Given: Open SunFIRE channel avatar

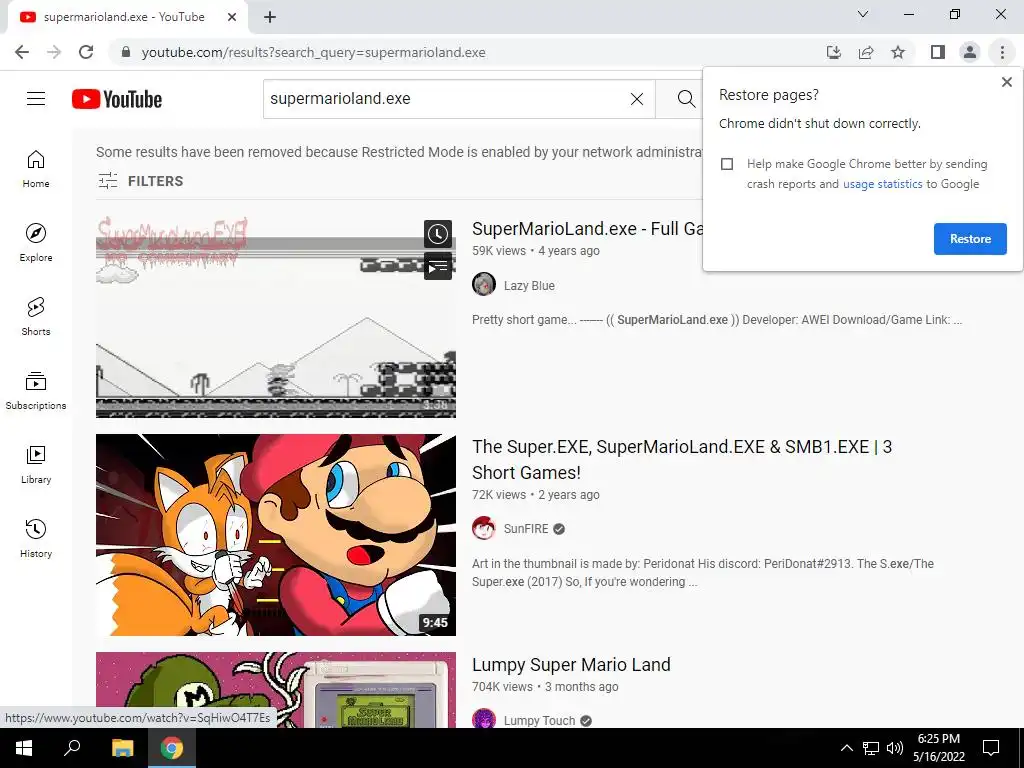Looking at the screenshot, I should point(484,528).
